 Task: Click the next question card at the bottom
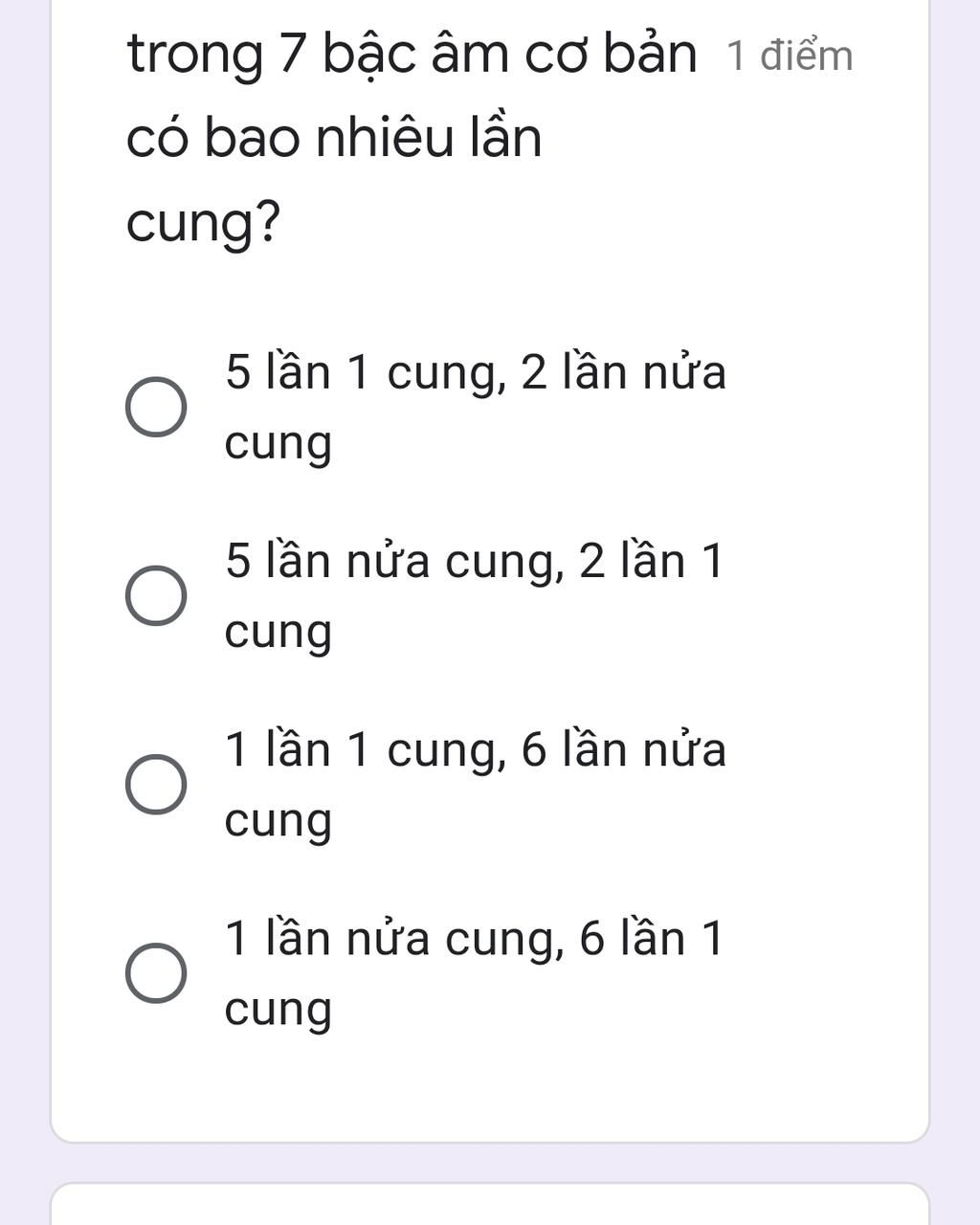pos(490,1206)
